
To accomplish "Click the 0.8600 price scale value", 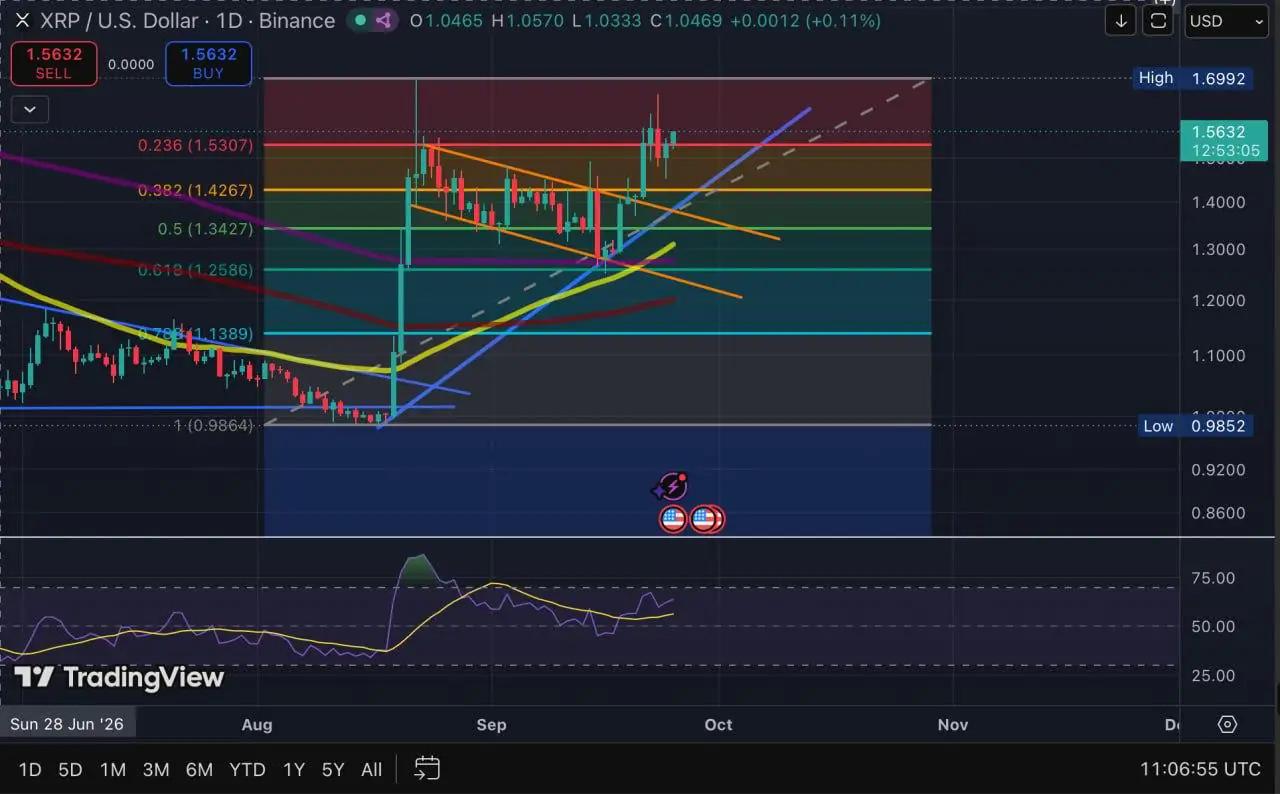I will tap(1218, 513).
